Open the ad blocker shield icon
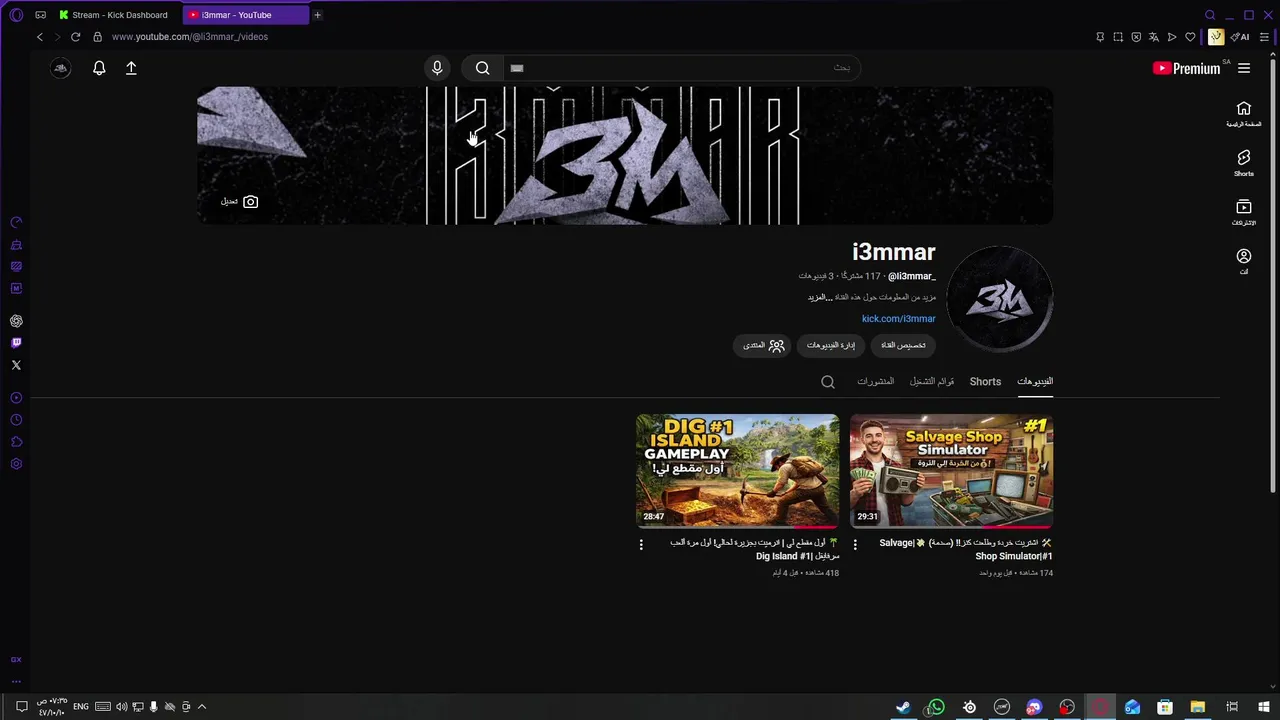Screen dimensions: 1280x720 click(1136, 37)
